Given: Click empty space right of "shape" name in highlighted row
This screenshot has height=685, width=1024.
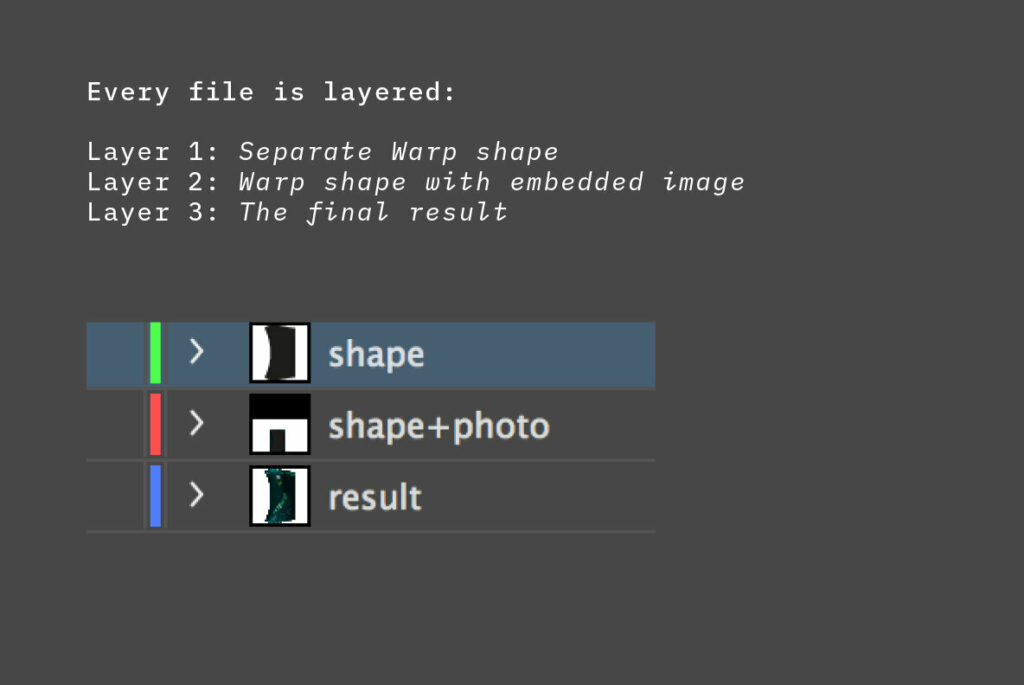Looking at the screenshot, I should 540,354.
